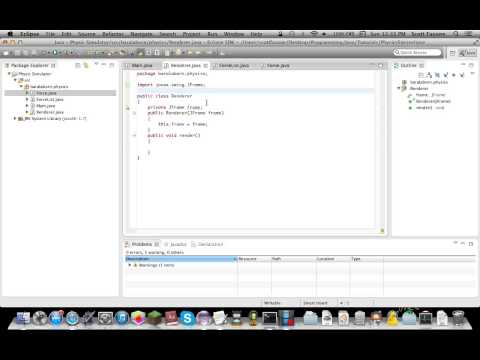Image resolution: width=480 pixels, height=360 pixels.
Task: Collapse the src folder node
Action: (15, 80)
